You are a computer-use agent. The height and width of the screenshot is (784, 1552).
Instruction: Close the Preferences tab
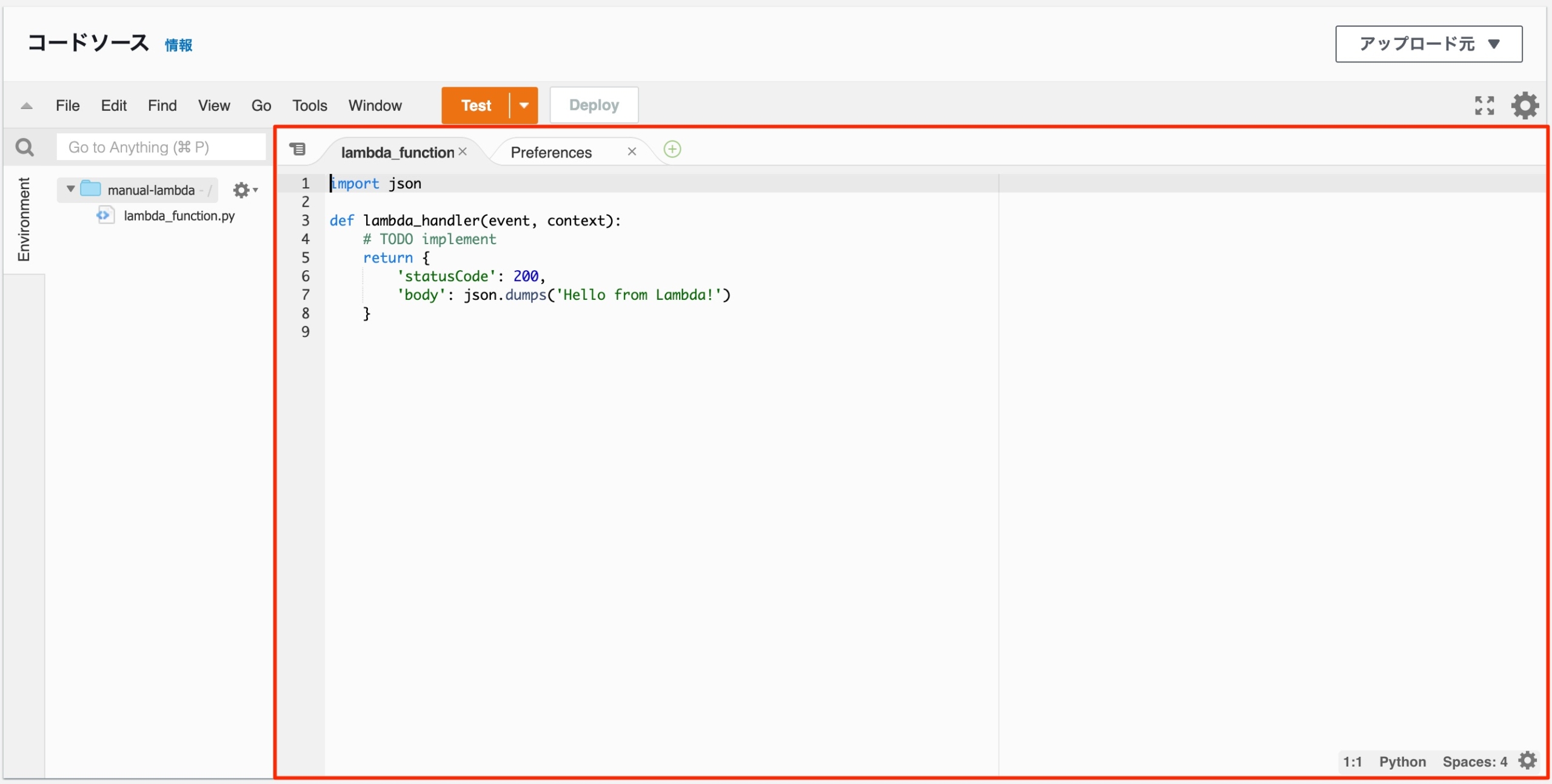click(x=631, y=151)
